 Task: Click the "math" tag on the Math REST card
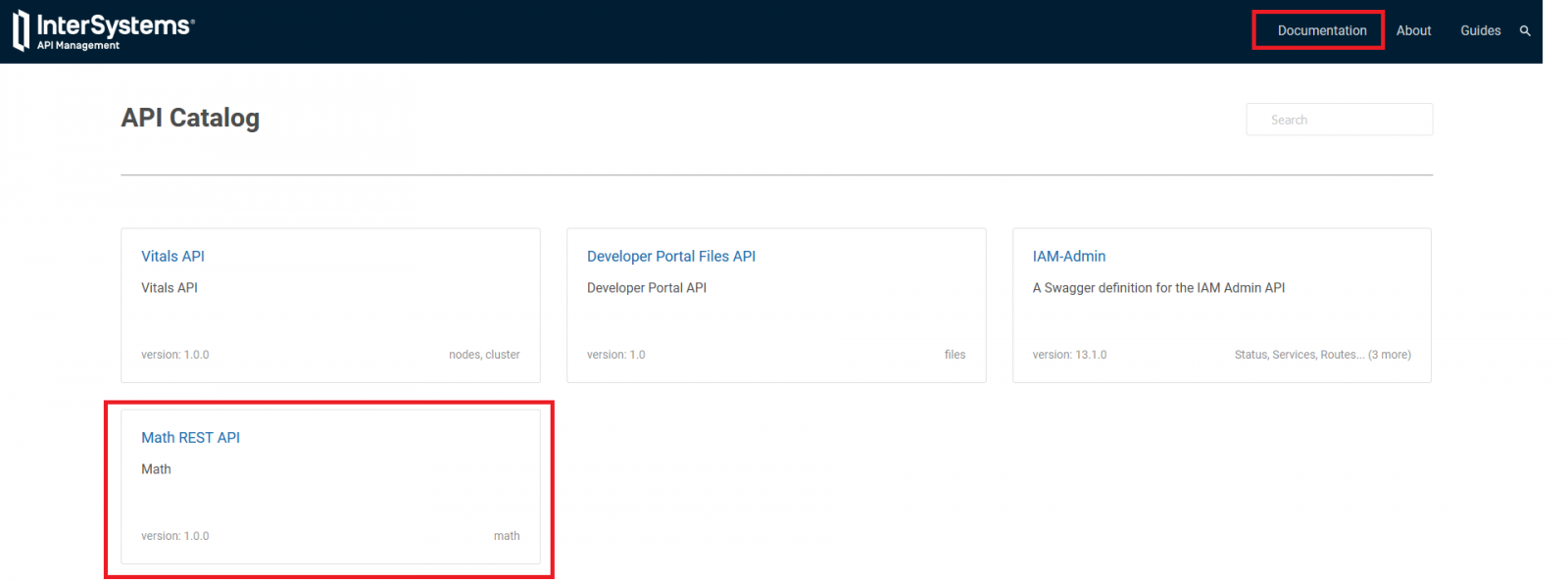507,536
